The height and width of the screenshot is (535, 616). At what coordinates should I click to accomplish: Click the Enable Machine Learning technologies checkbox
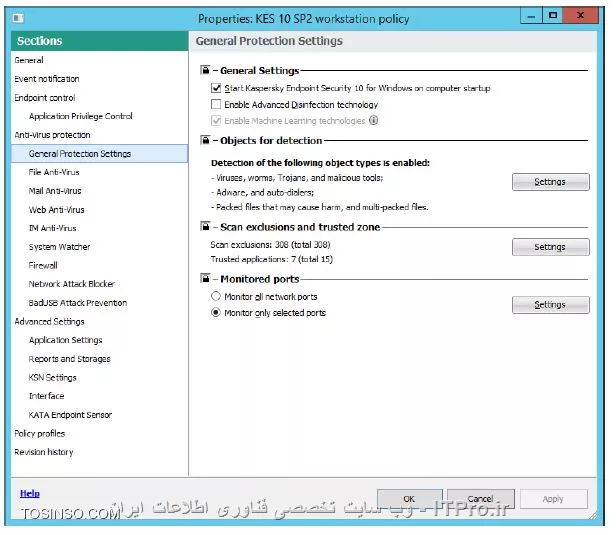(x=216, y=120)
